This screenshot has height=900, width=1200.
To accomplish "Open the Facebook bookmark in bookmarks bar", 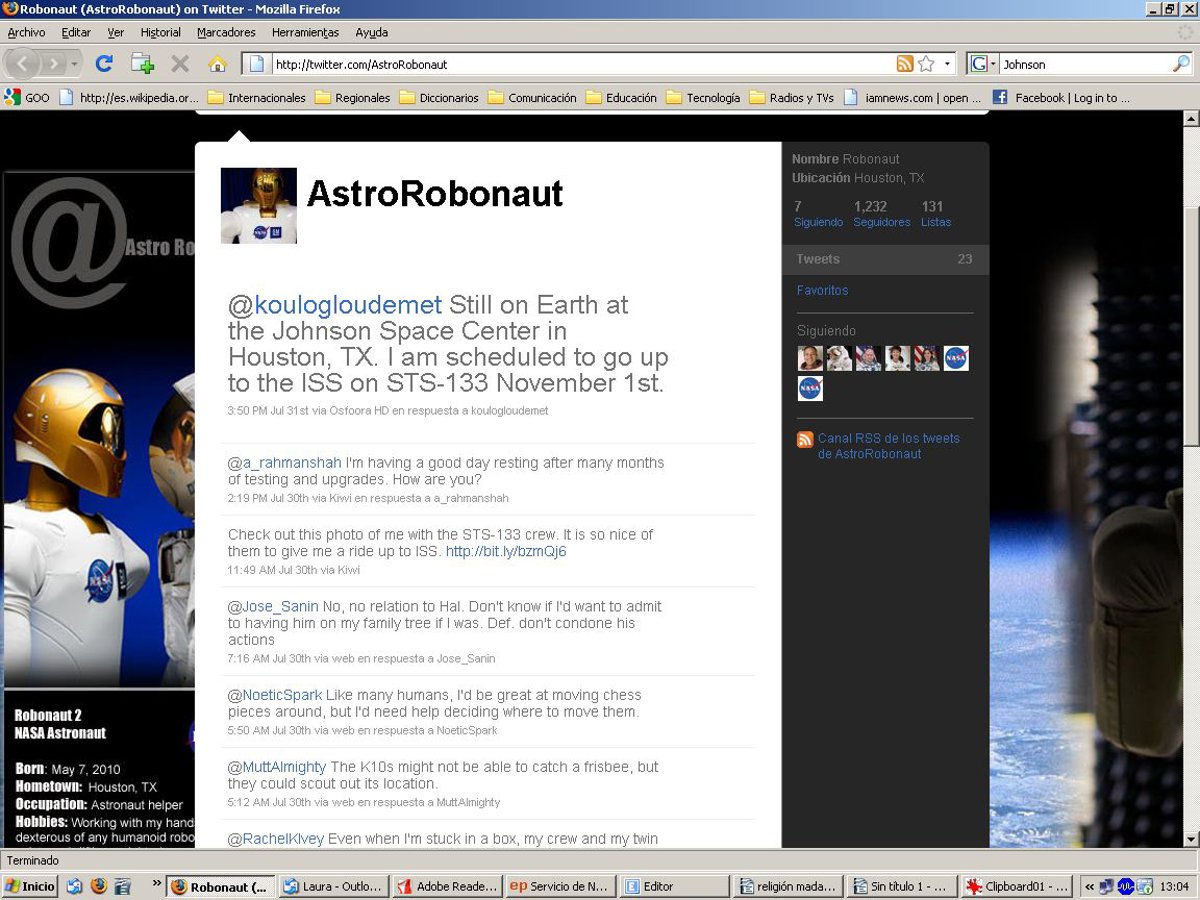I will coord(1061,98).
